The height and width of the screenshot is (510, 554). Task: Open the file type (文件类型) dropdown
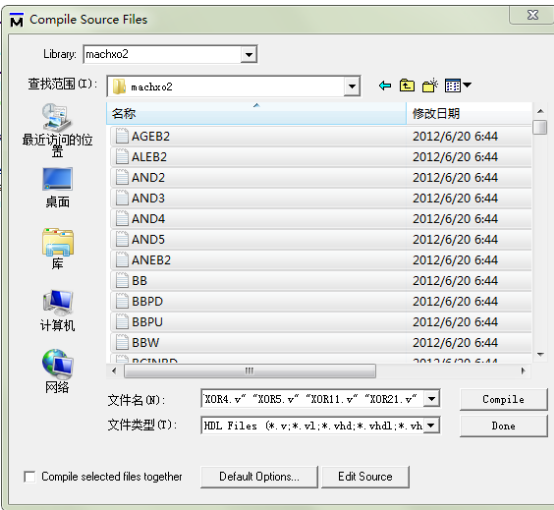click(x=431, y=425)
